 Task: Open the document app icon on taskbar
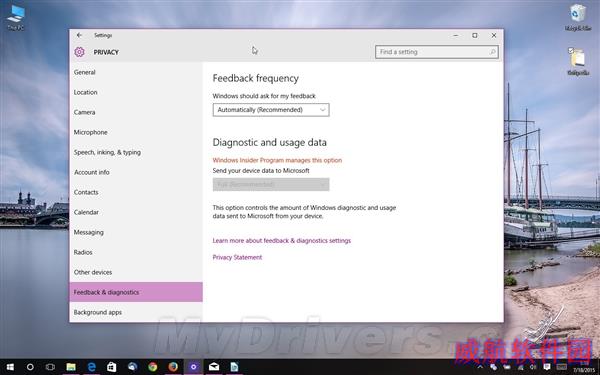point(234,367)
